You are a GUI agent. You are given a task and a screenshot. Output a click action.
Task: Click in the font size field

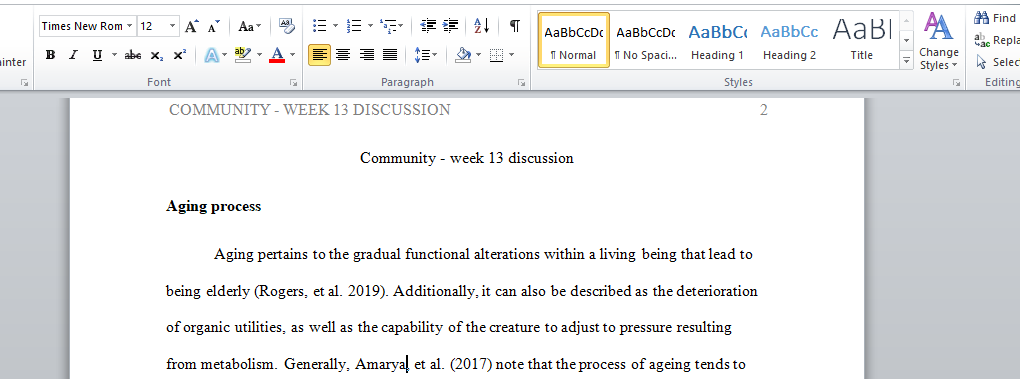point(152,26)
